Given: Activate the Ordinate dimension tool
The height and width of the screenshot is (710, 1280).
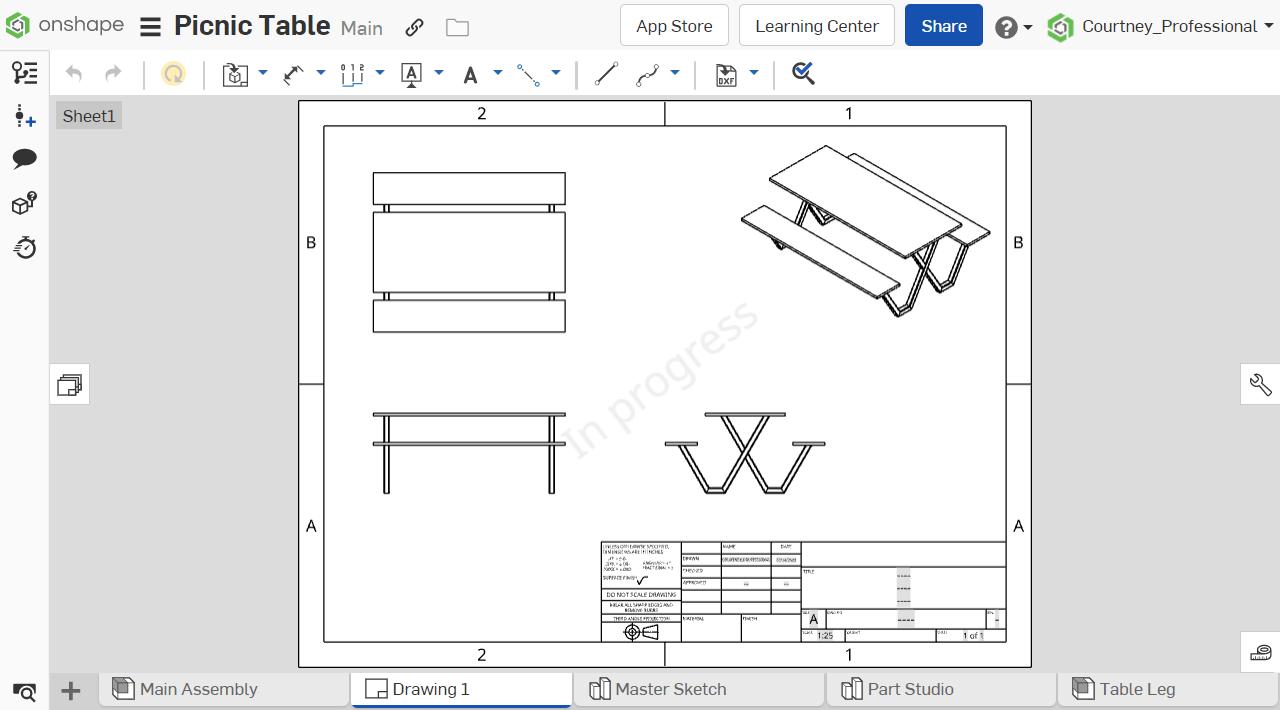Looking at the screenshot, I should [x=353, y=74].
